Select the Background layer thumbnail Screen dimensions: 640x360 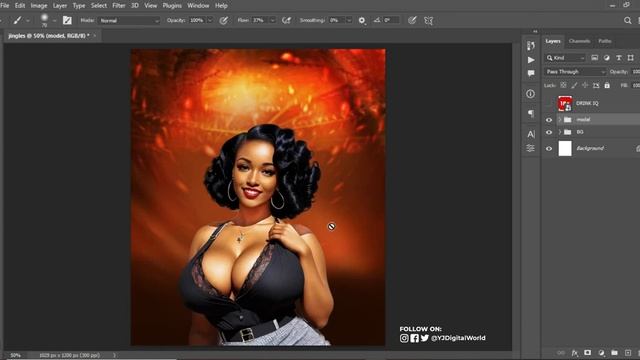tap(565, 149)
